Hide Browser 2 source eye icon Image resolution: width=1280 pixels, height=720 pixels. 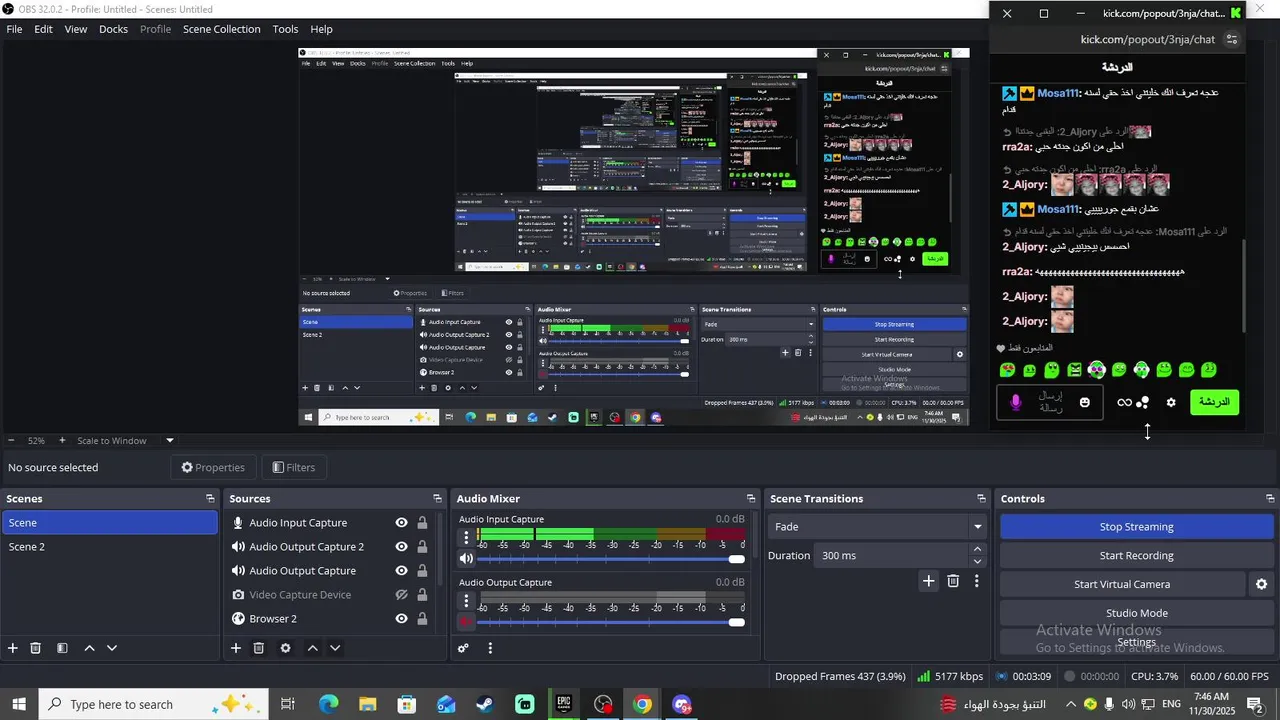tap(401, 619)
